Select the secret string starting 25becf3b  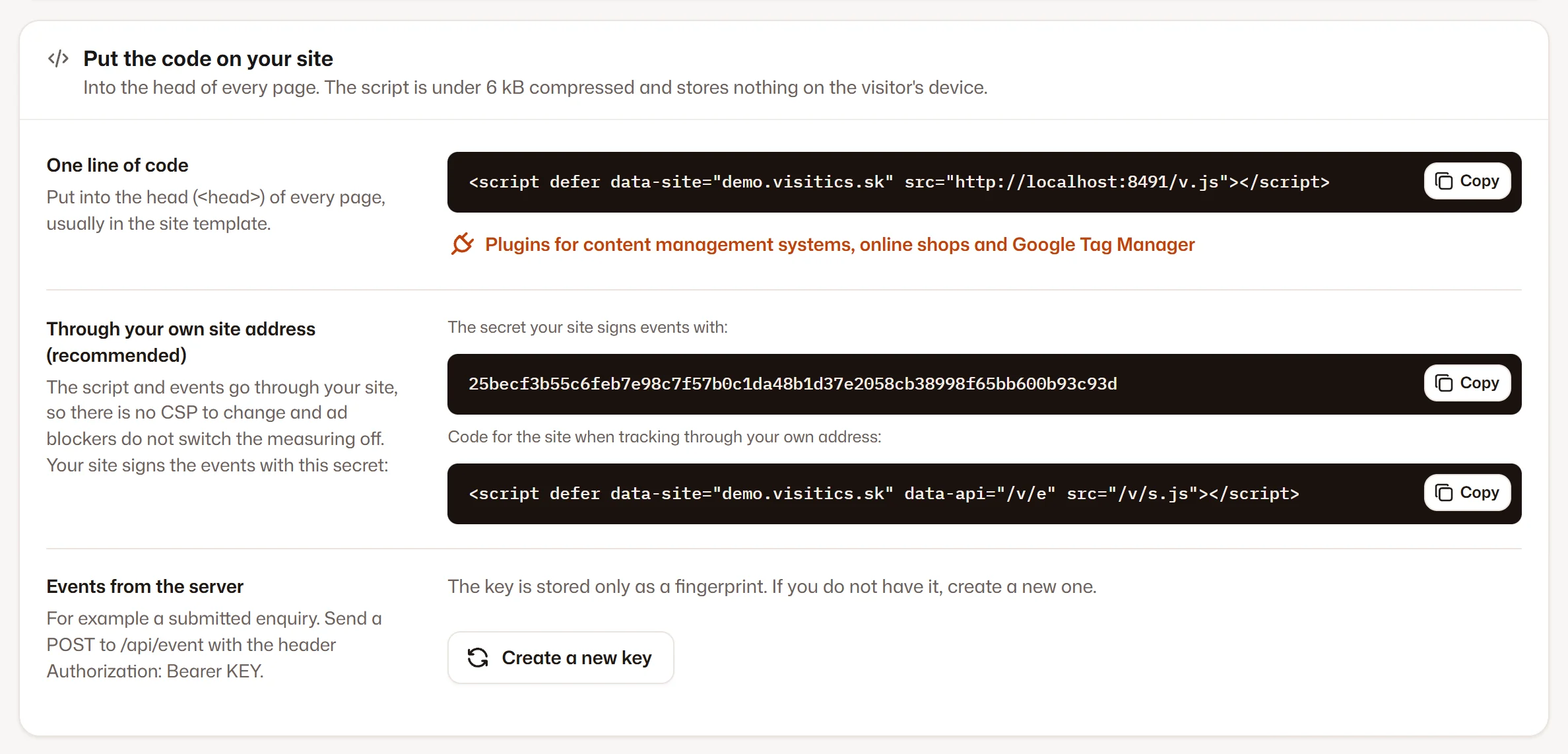793,384
